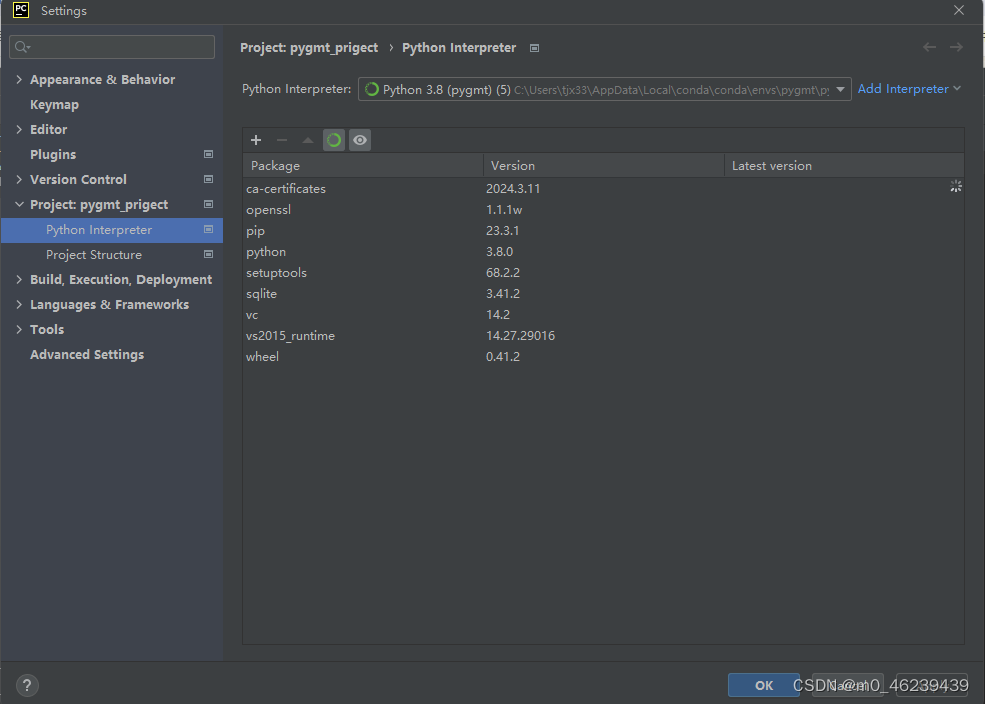The image size is (985, 704).
Task: Expand Appearance & Behavior section
Action: 19,79
